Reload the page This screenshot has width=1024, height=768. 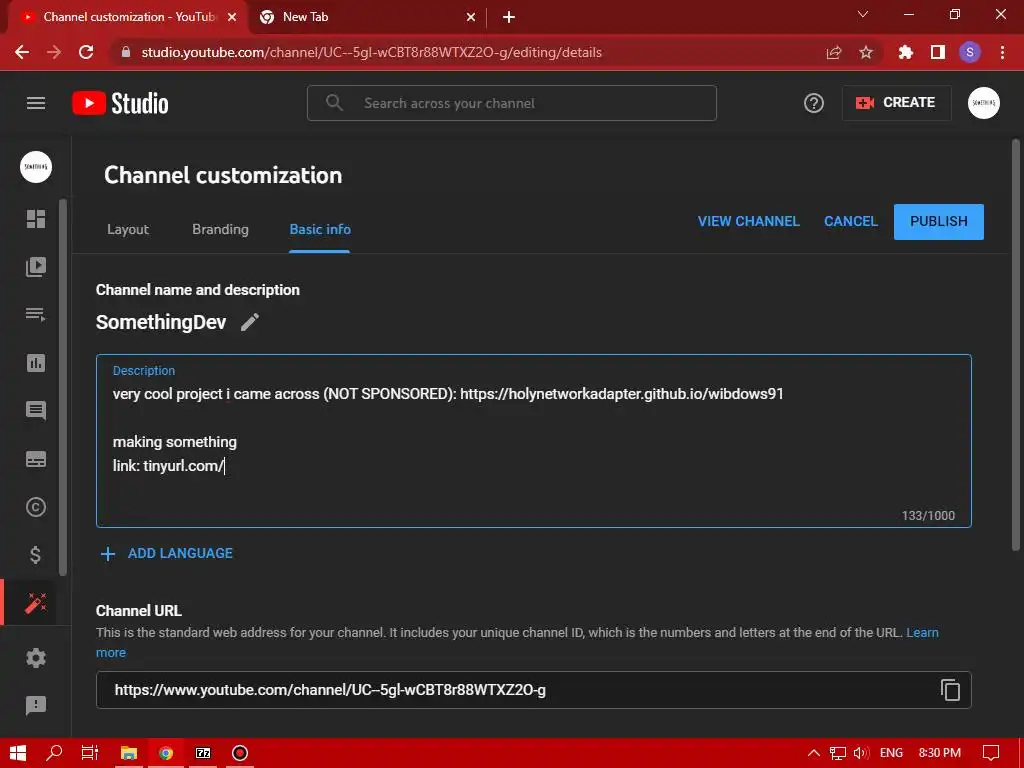tap(86, 52)
